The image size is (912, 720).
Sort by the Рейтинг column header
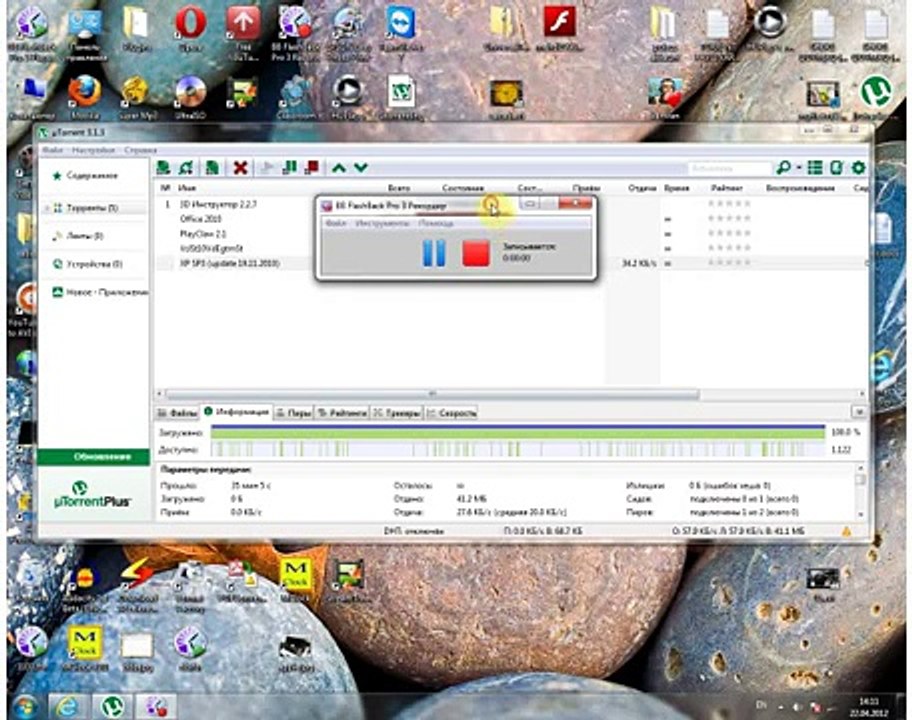[x=726, y=188]
